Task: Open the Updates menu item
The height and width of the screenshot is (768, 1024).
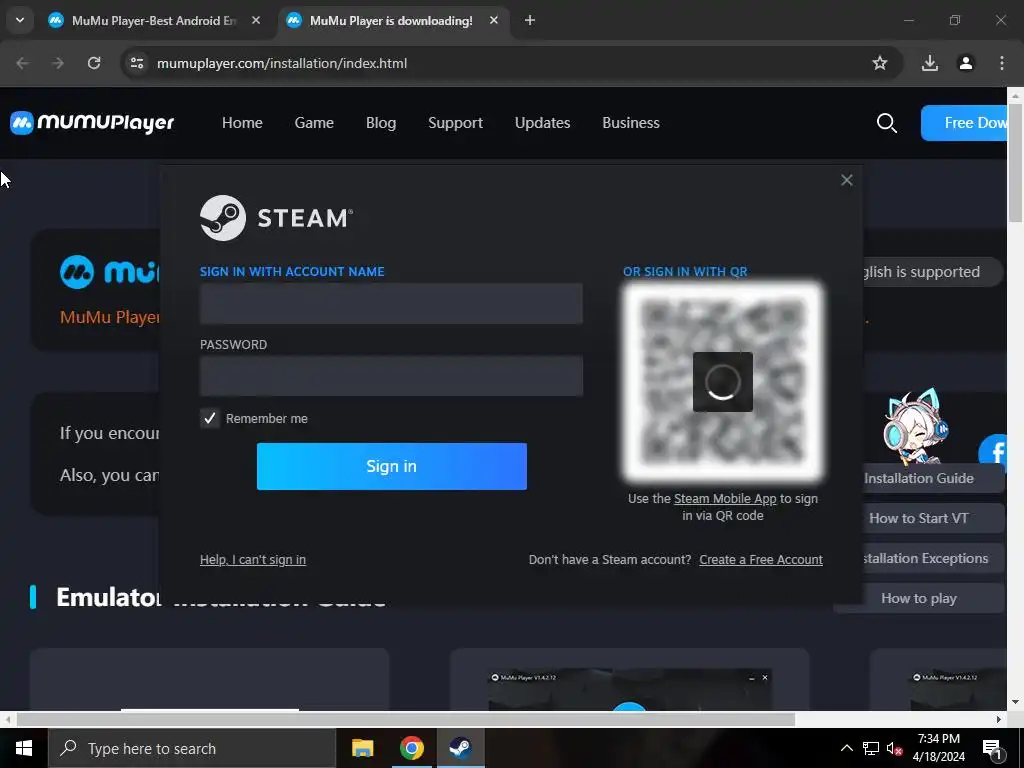Action: click(x=542, y=123)
